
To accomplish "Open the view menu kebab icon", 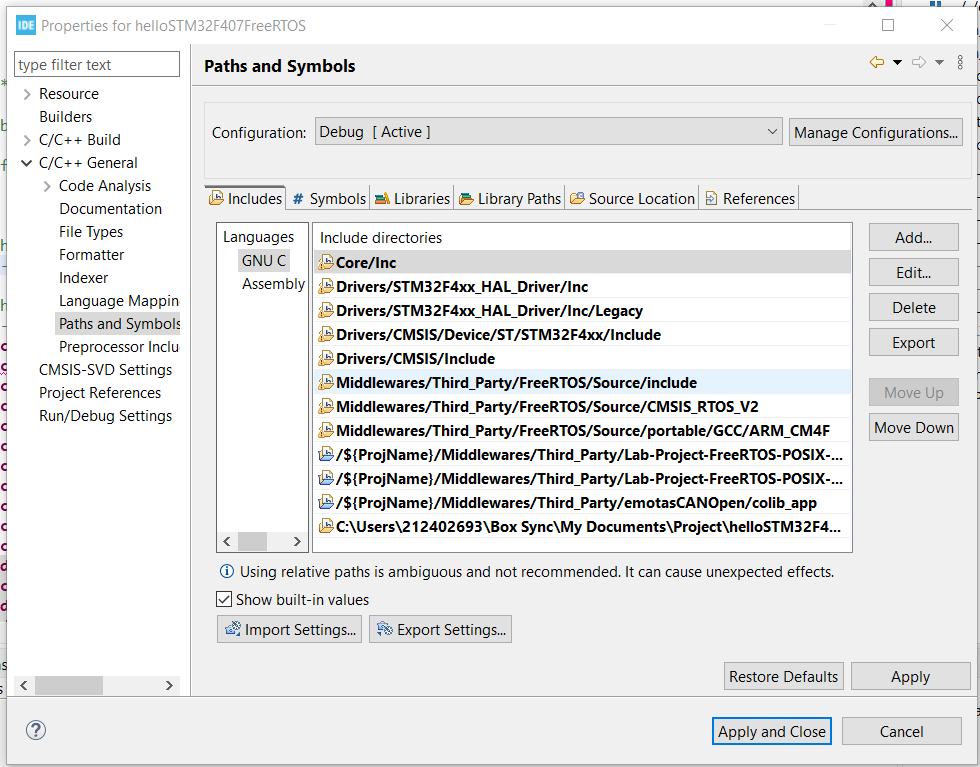I will click(x=960, y=63).
